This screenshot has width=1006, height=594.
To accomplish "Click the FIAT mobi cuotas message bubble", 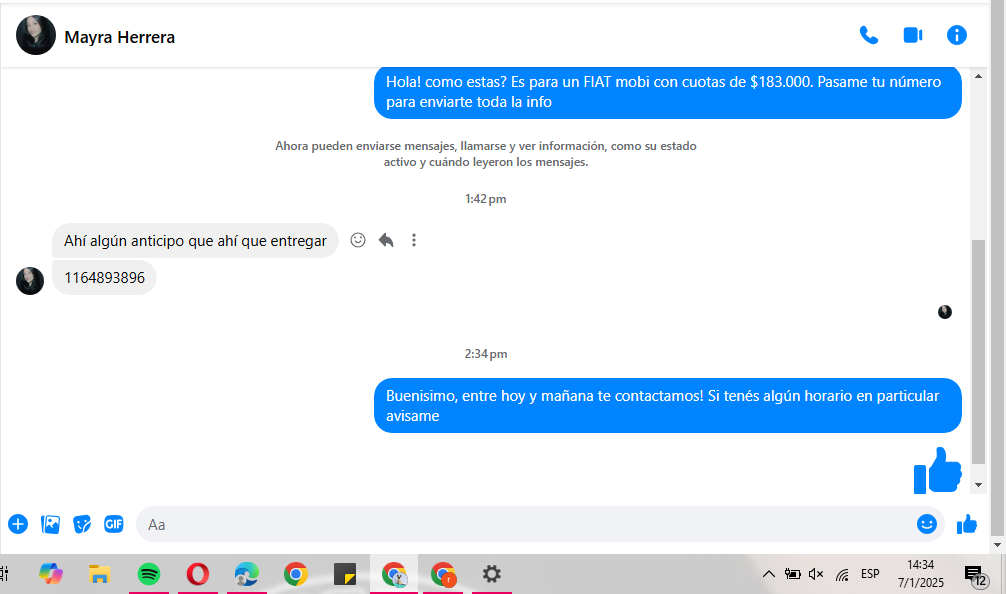I will pyautogui.click(x=668, y=92).
